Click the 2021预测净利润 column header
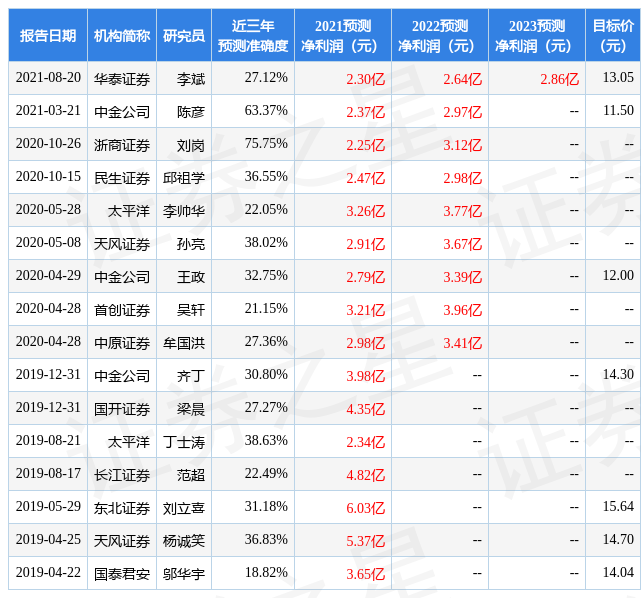641x598 pixels. pos(343,36)
